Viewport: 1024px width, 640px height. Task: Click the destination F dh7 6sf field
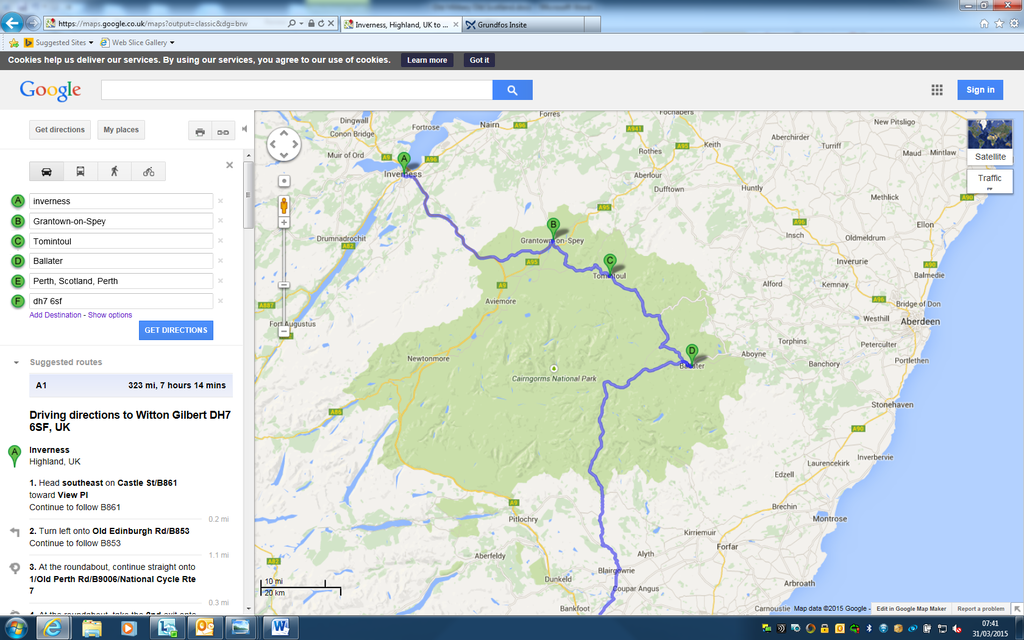pyautogui.click(x=121, y=301)
